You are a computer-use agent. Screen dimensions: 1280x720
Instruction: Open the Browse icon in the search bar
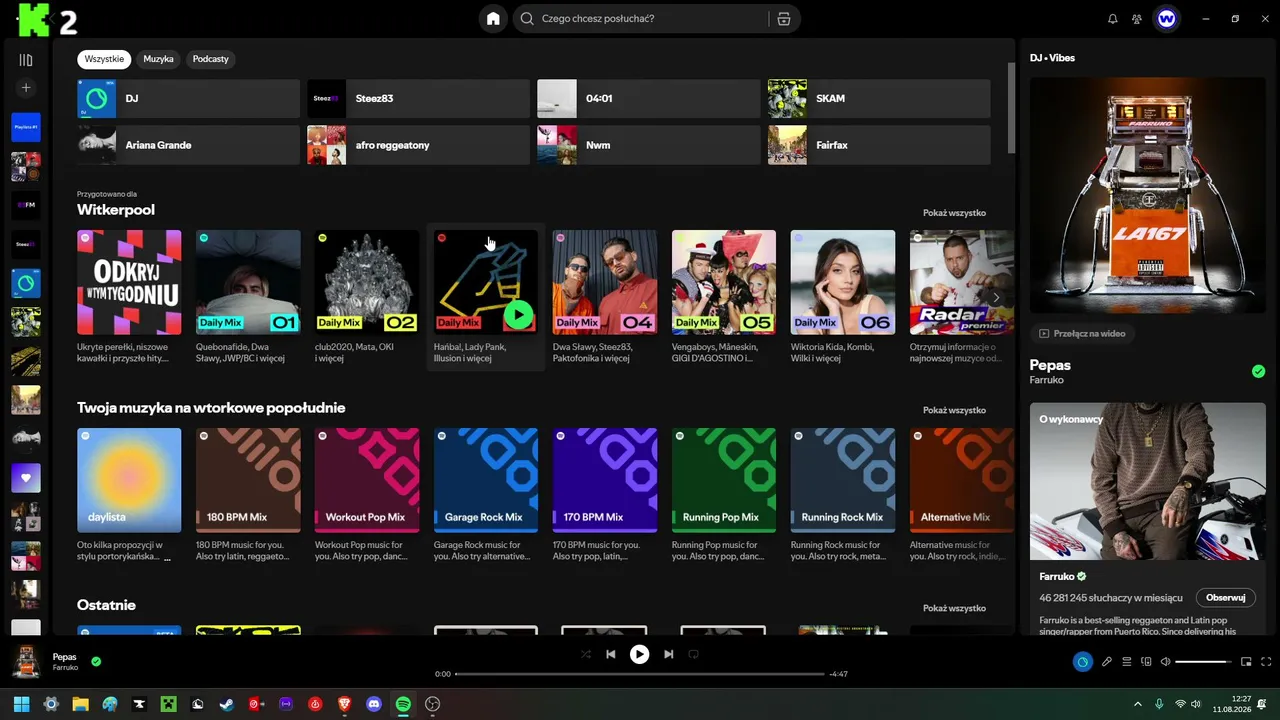[x=784, y=18]
